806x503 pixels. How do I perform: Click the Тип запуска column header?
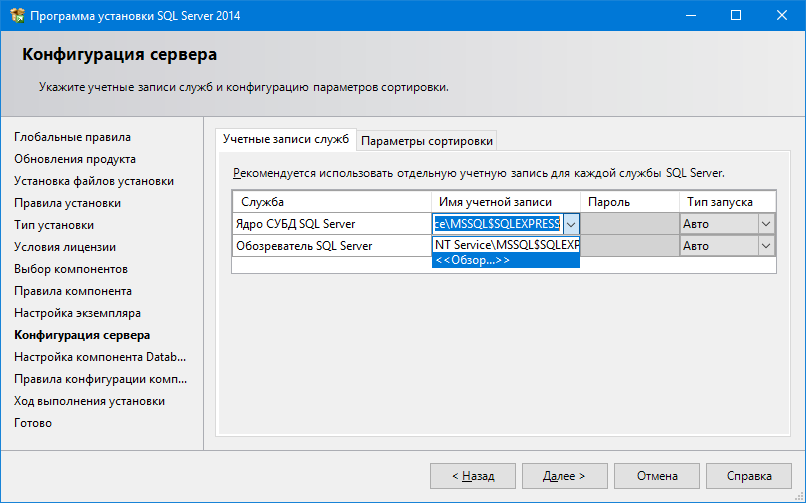pos(719,202)
